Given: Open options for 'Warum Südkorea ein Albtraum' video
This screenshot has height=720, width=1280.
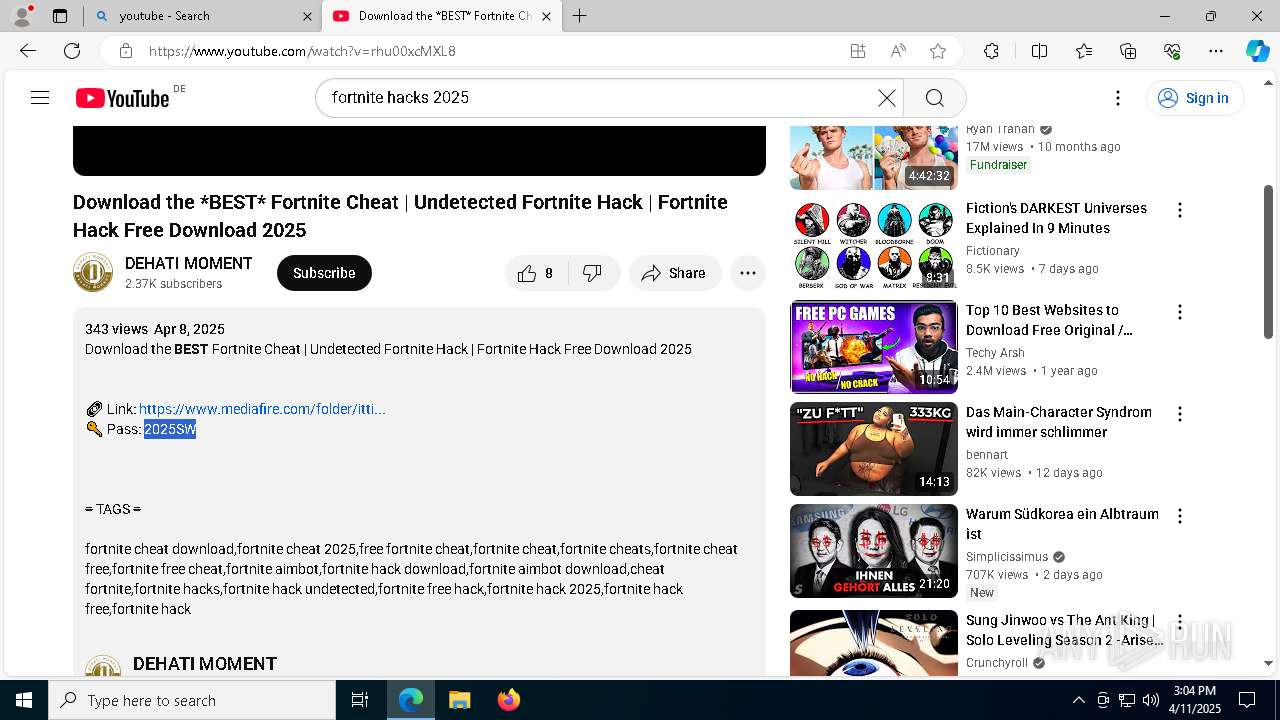Looking at the screenshot, I should coord(1180,516).
